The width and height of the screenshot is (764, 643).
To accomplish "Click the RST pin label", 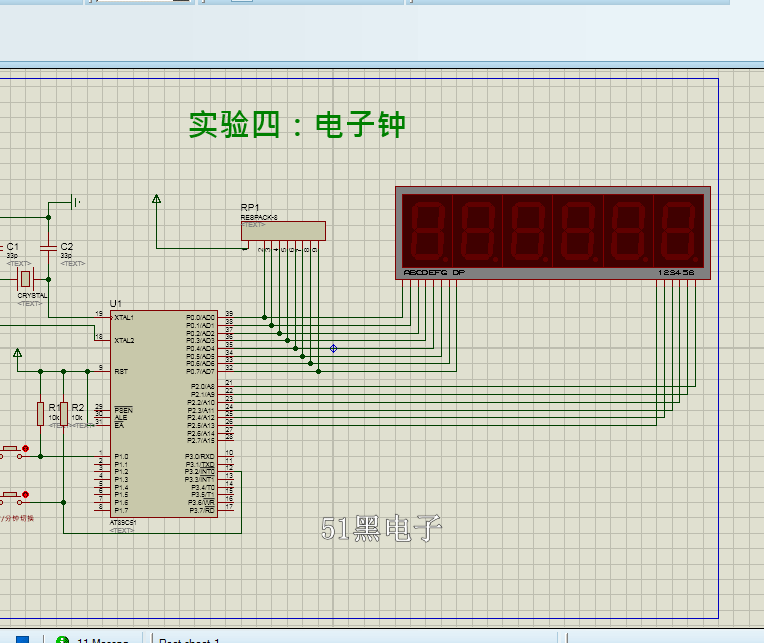I will [121, 371].
